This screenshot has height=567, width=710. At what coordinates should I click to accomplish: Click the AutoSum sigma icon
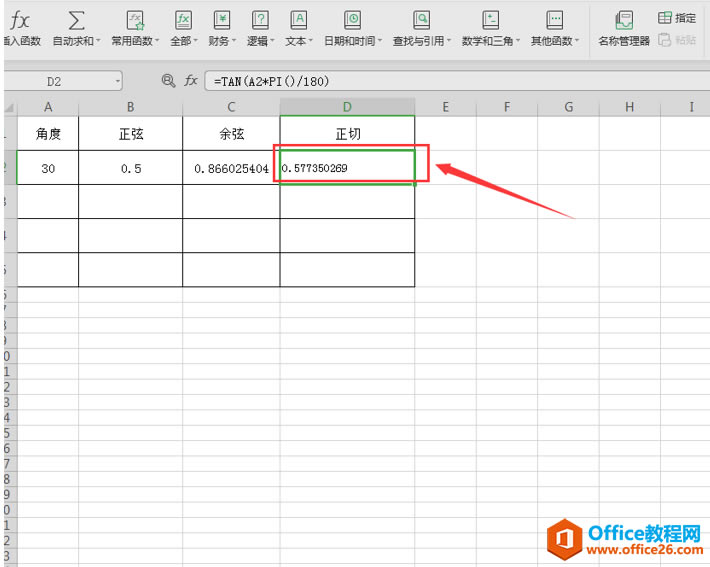[x=76, y=21]
